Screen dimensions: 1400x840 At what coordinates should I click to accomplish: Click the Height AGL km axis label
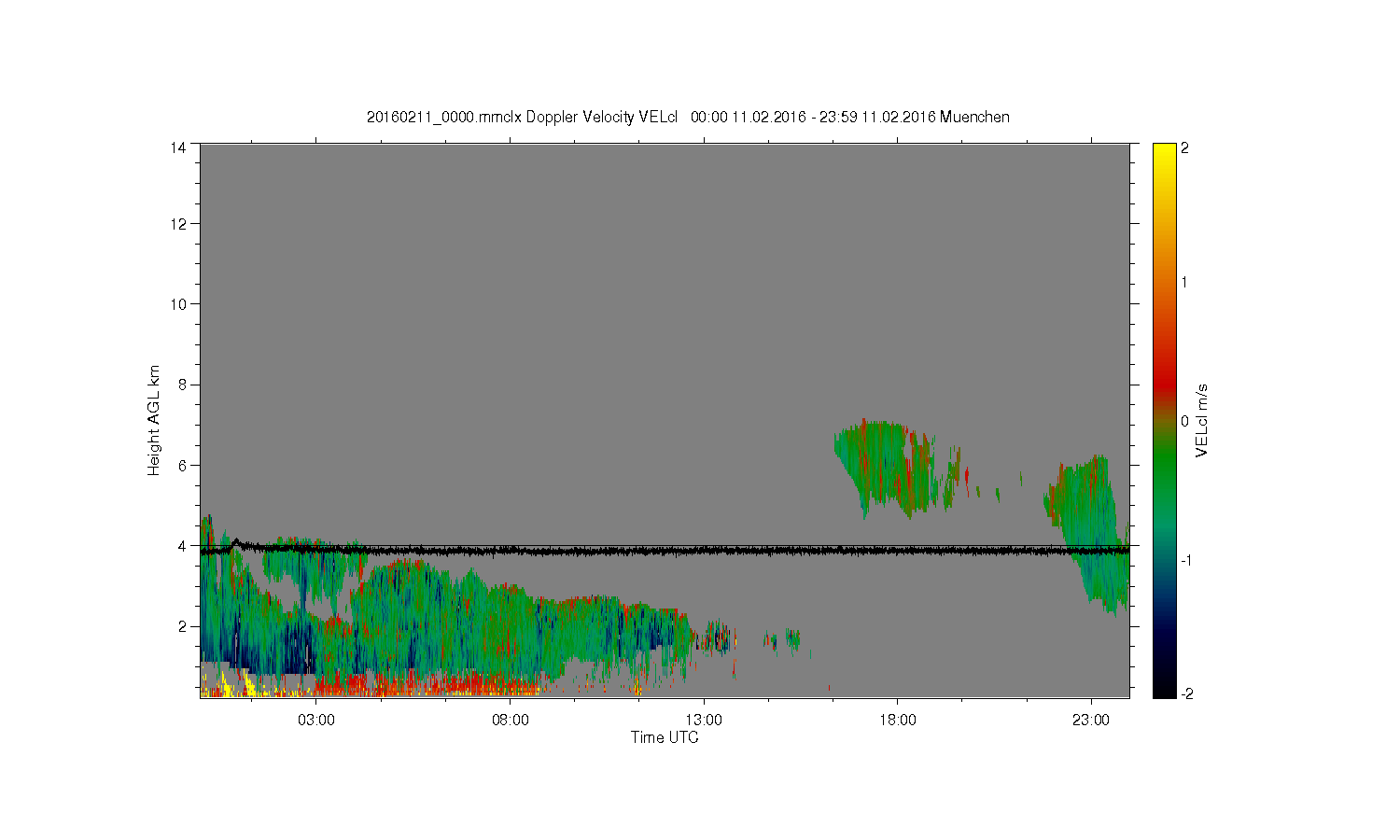pos(154,420)
